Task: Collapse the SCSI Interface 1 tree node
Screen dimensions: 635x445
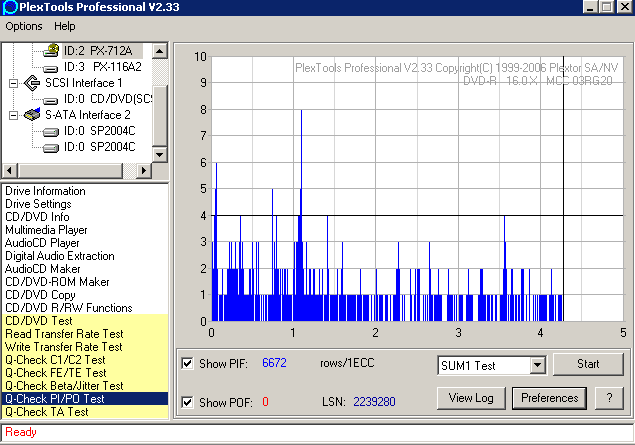Action: (14, 83)
